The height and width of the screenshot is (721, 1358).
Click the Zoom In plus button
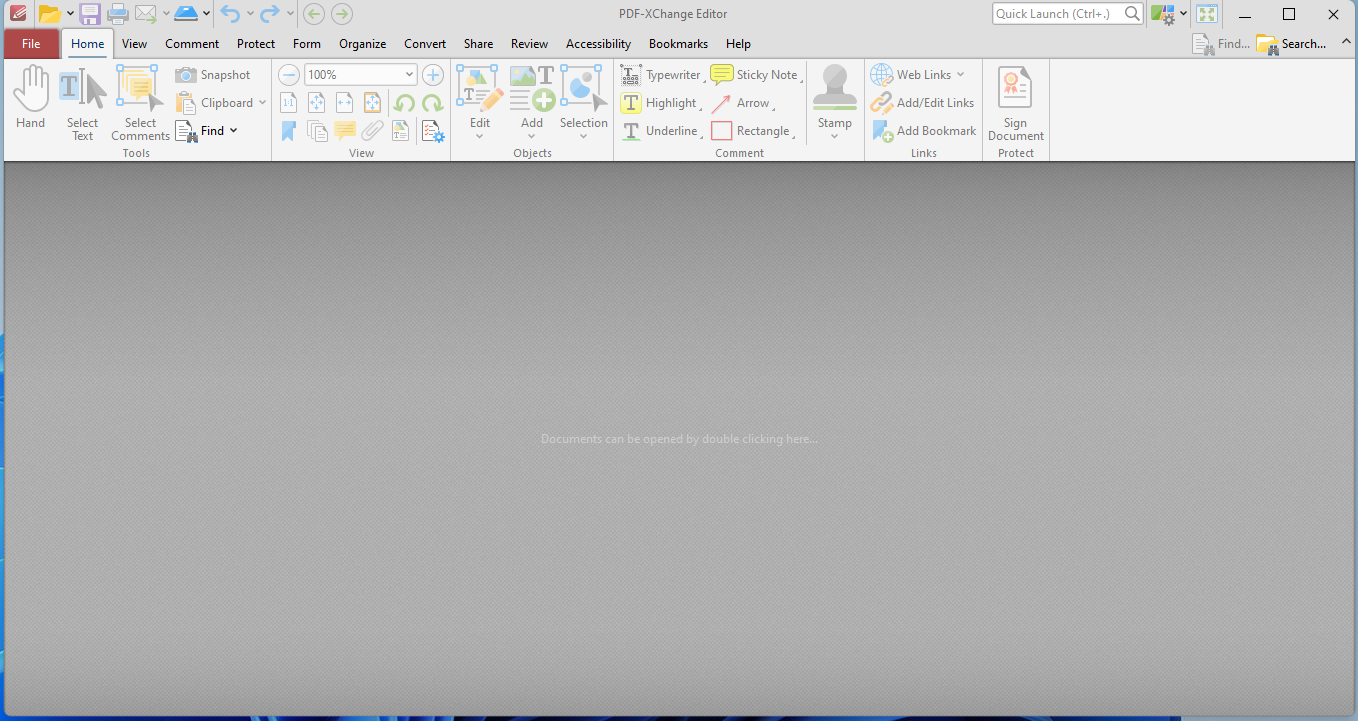click(x=433, y=75)
